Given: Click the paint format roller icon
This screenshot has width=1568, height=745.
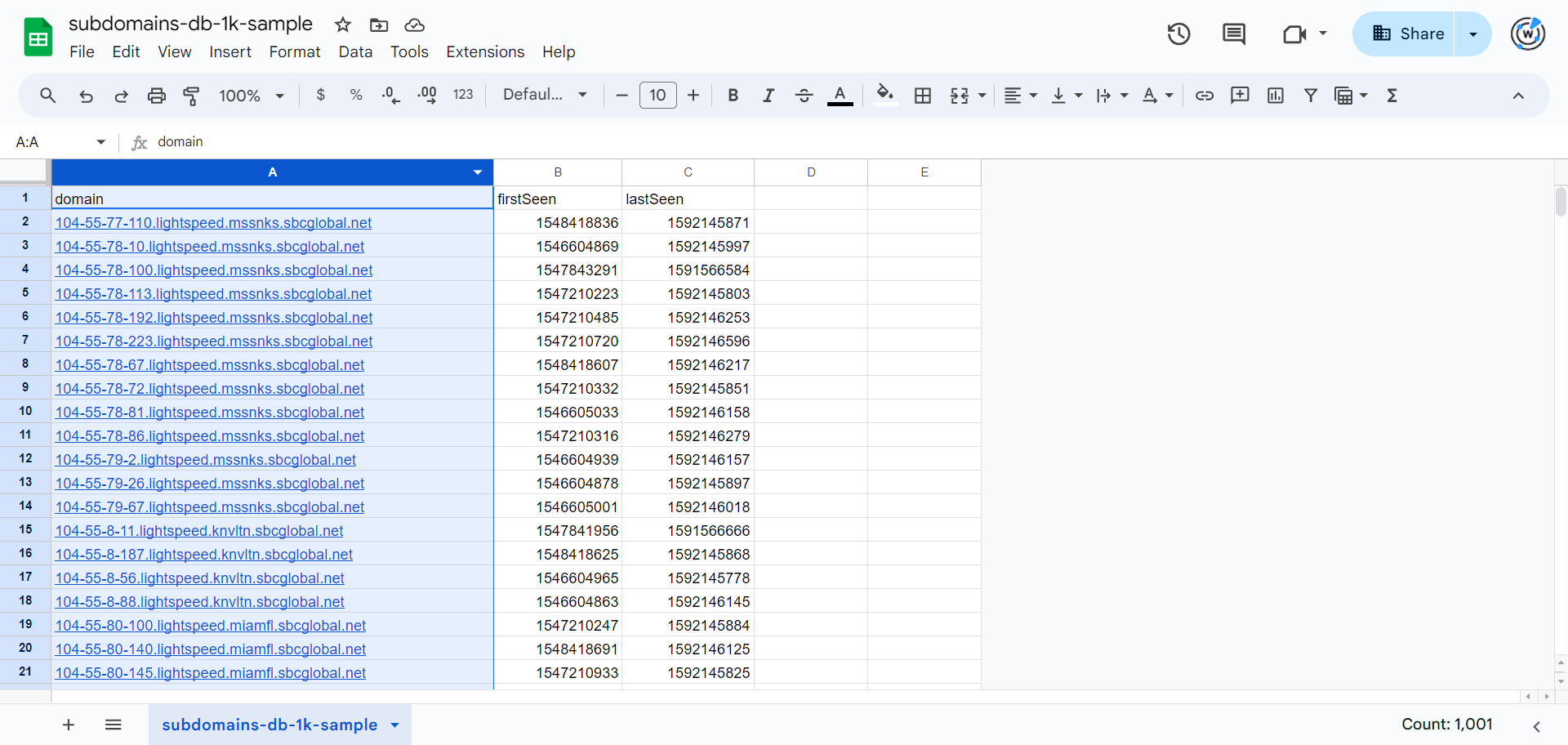Looking at the screenshot, I should (x=191, y=96).
